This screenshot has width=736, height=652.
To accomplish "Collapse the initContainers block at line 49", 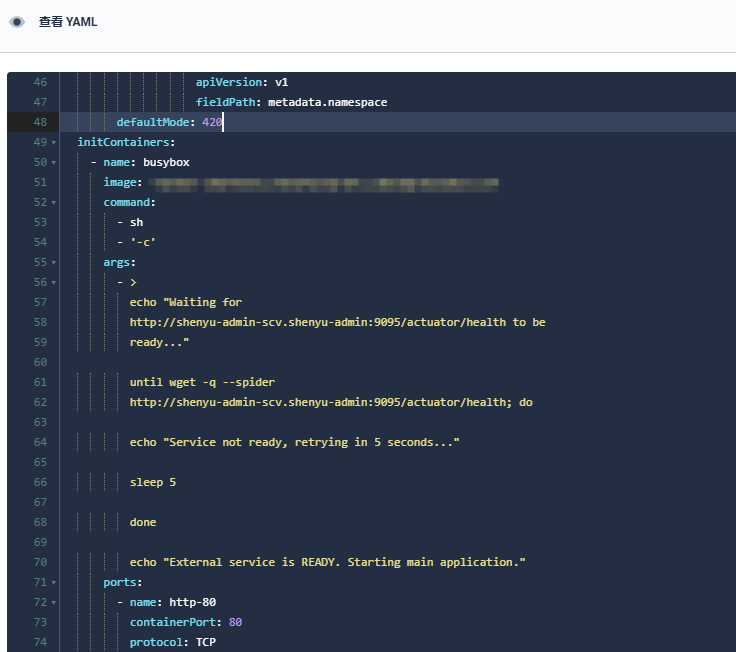I will click(53, 143).
